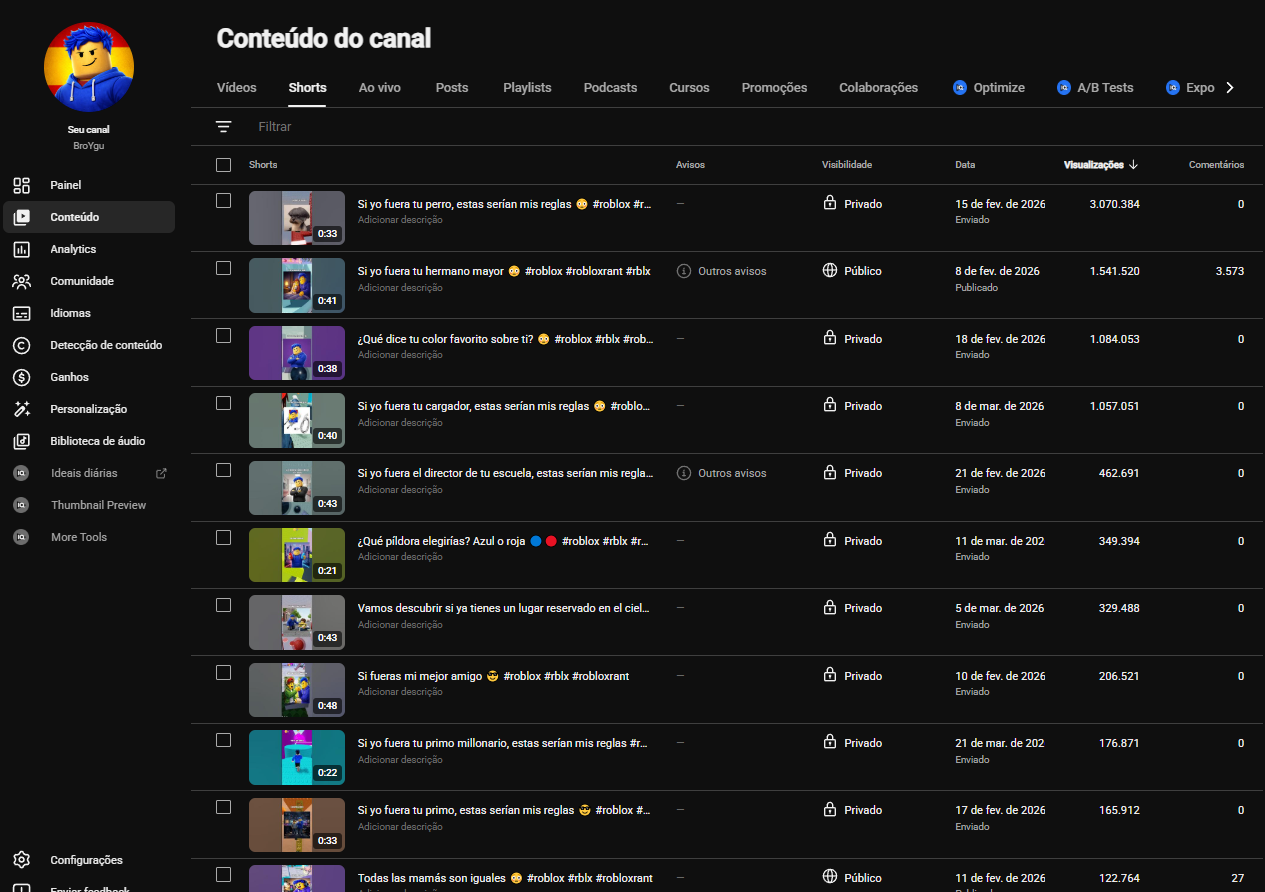1265x892 pixels.
Task: Click the Comentários column header
Action: [x=1216, y=165]
